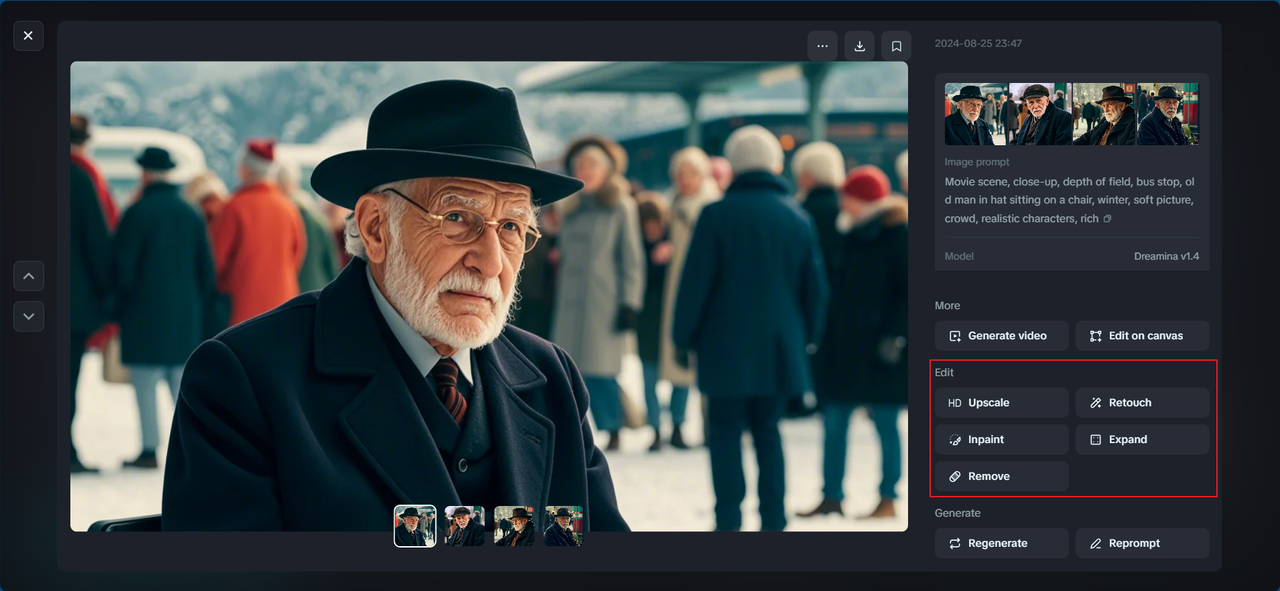This screenshot has height=591, width=1280.
Task: Click the image prompt description text
Action: pyautogui.click(x=1069, y=200)
